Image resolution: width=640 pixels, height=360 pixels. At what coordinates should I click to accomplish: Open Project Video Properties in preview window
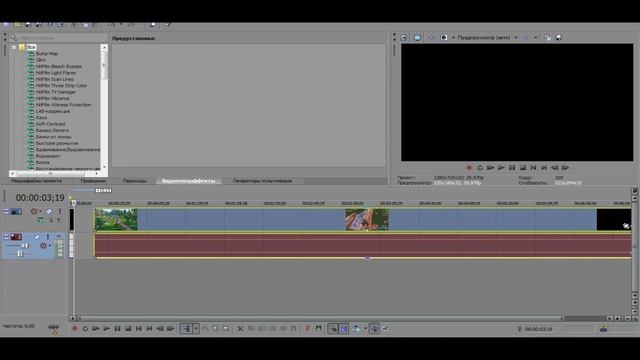[x=404, y=37]
